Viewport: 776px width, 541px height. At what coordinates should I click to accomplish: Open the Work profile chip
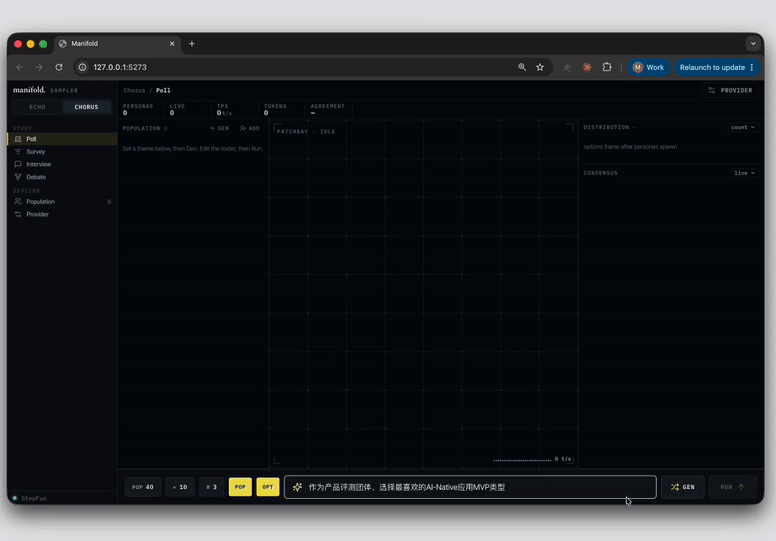point(649,67)
